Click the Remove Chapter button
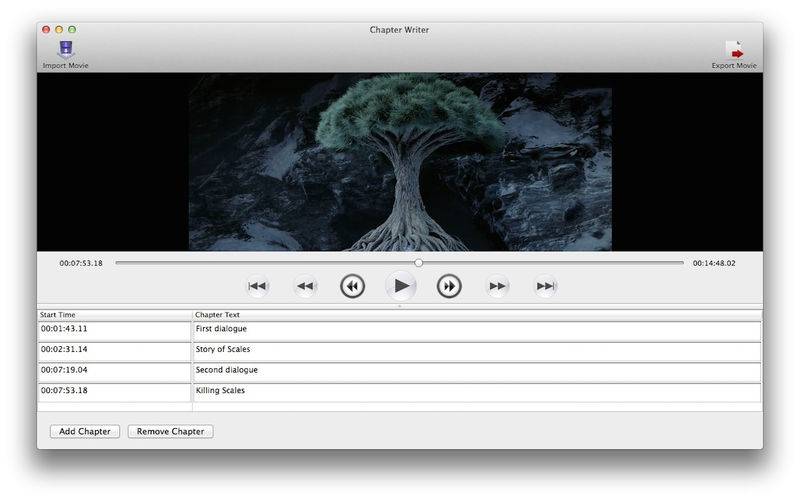 point(170,431)
